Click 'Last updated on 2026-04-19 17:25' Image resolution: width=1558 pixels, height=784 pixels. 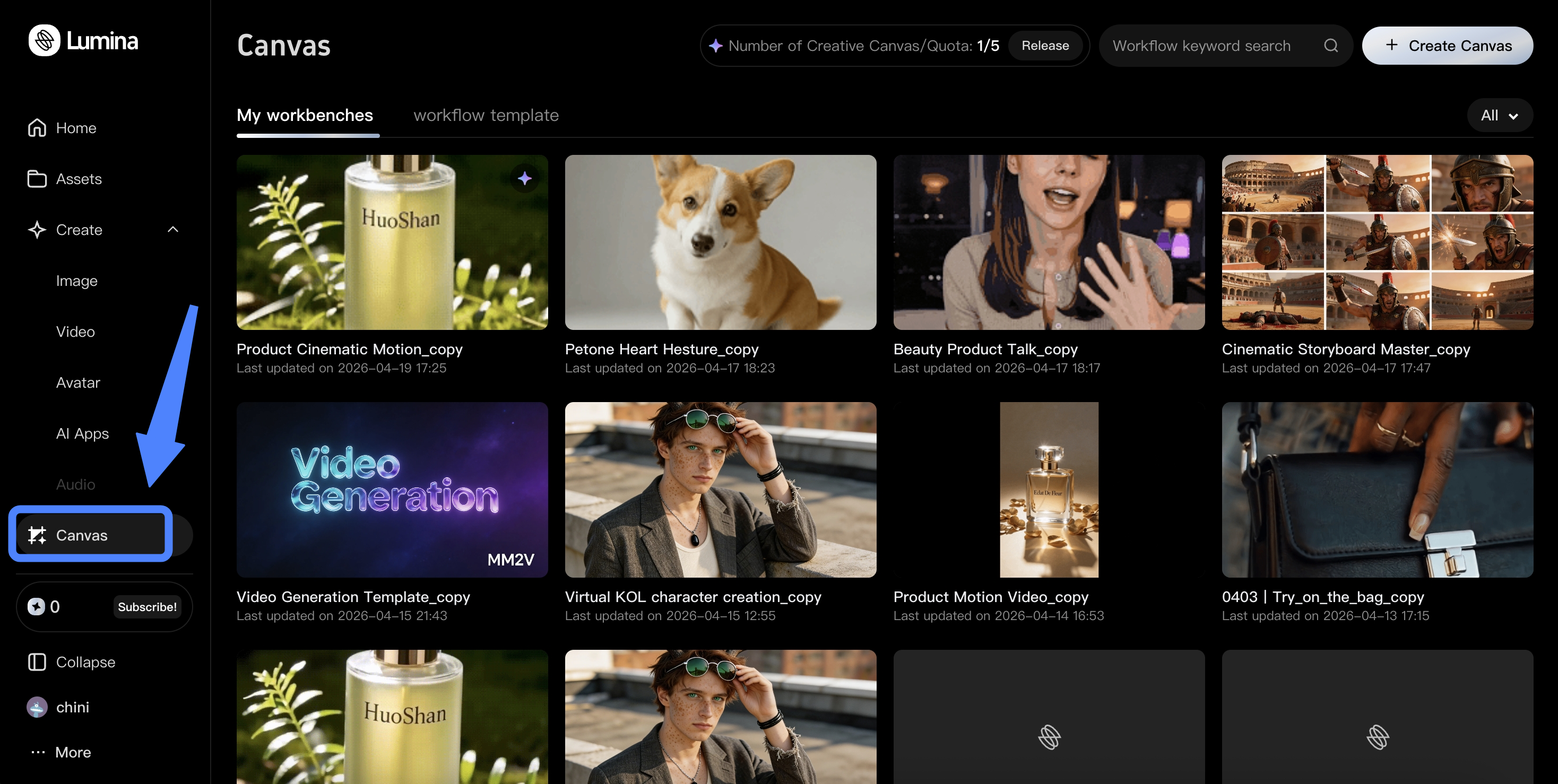coord(341,368)
